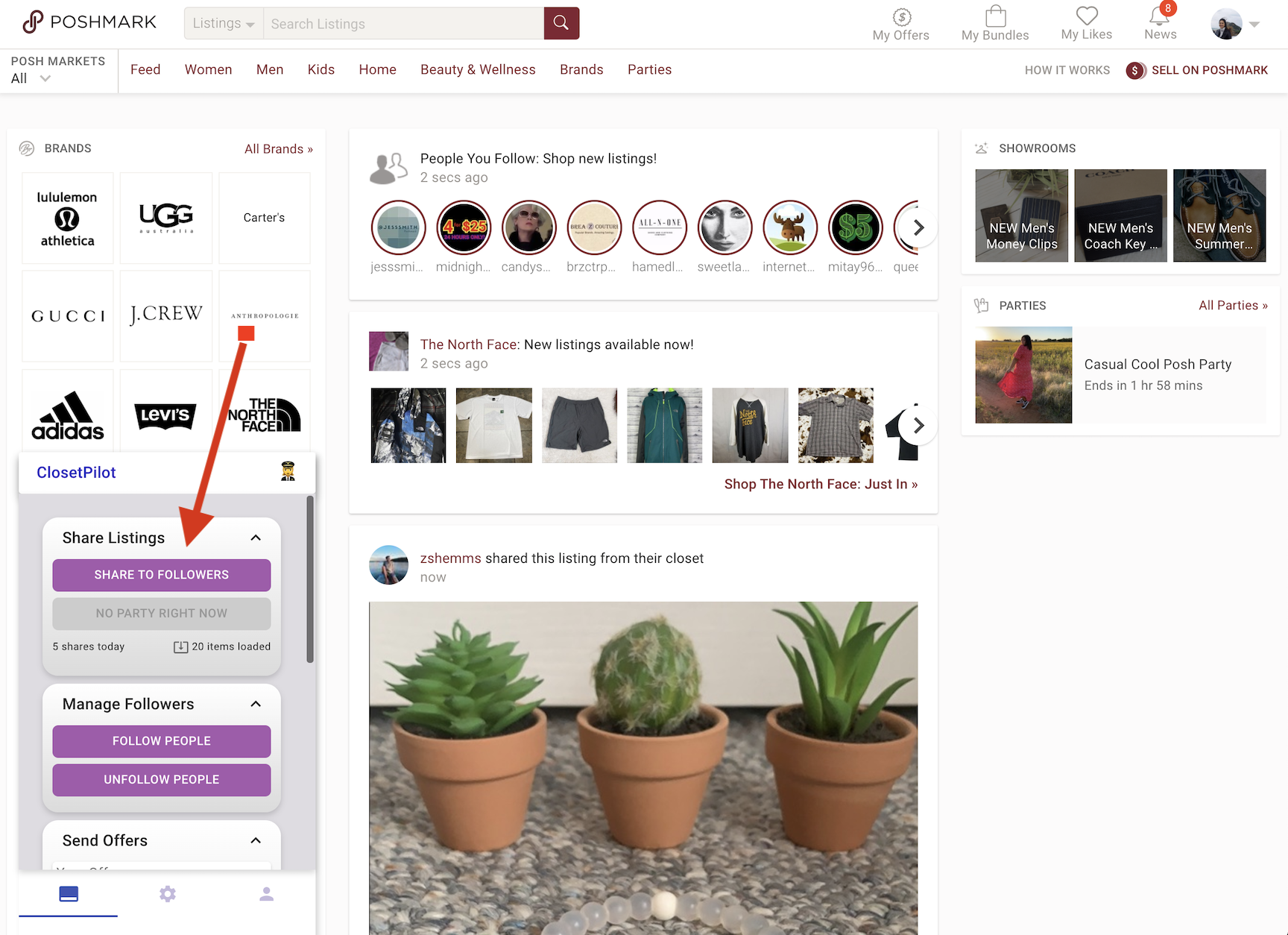Click Share to Followers button
Viewport: 1288px width, 935px height.
tap(162, 575)
